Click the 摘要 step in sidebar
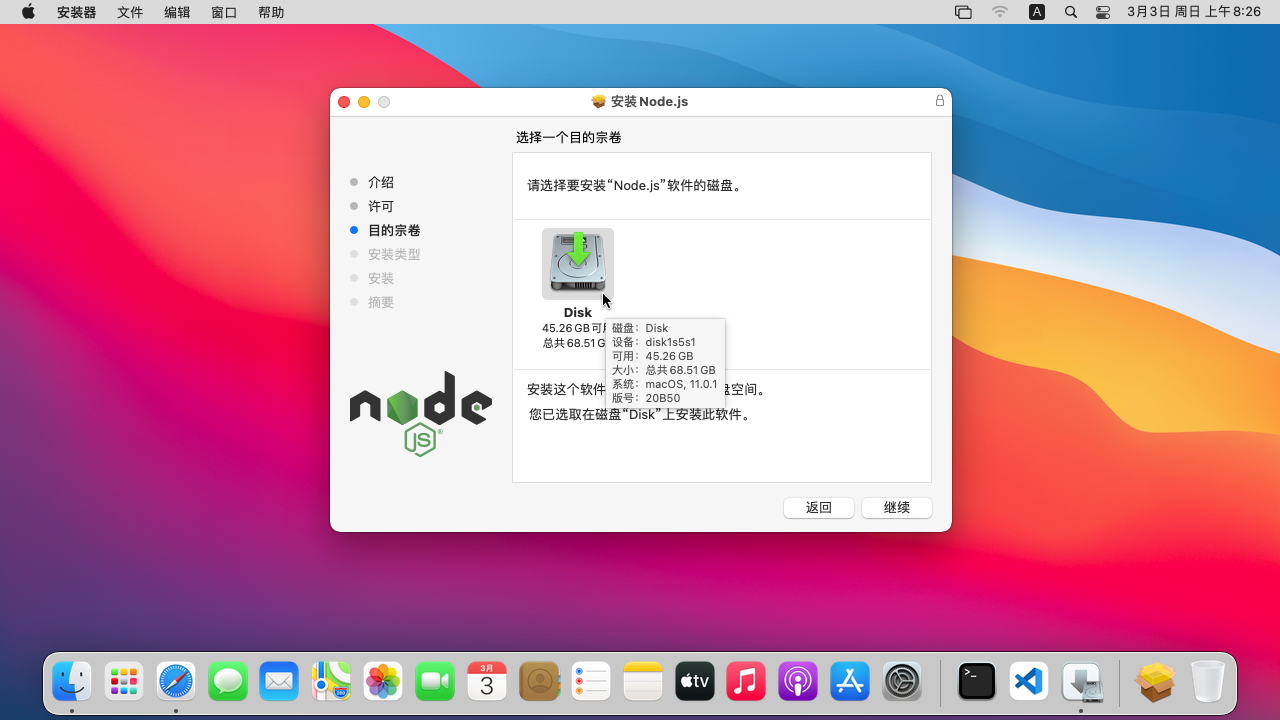 [381, 302]
